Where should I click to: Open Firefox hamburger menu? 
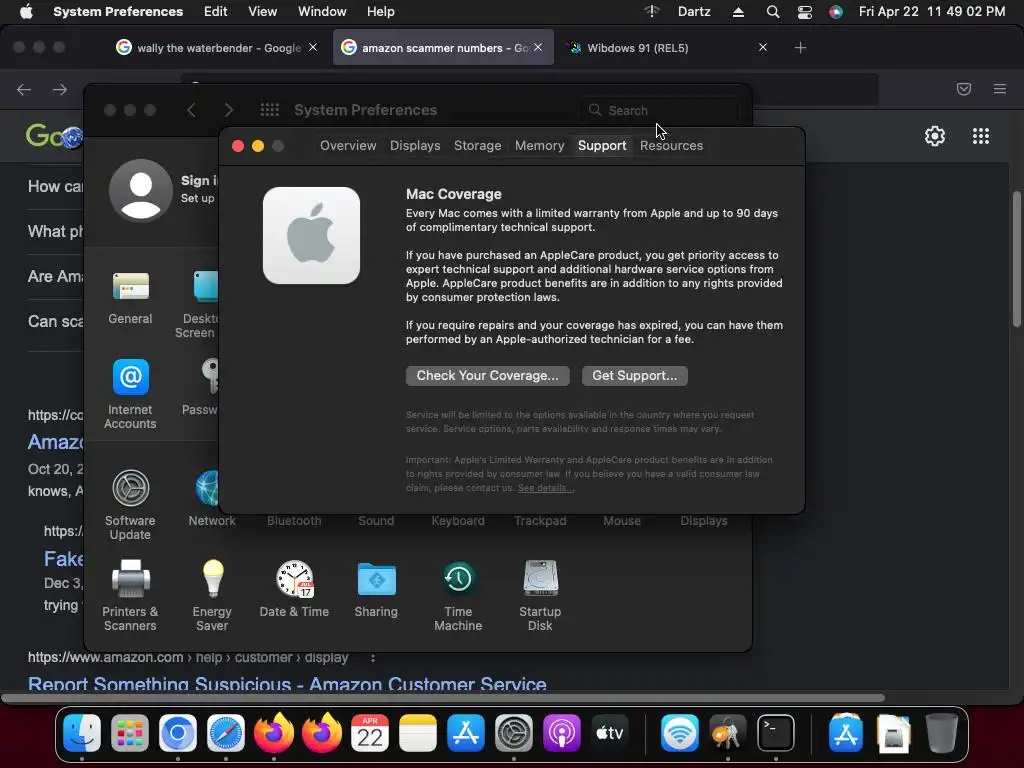click(x=1000, y=89)
